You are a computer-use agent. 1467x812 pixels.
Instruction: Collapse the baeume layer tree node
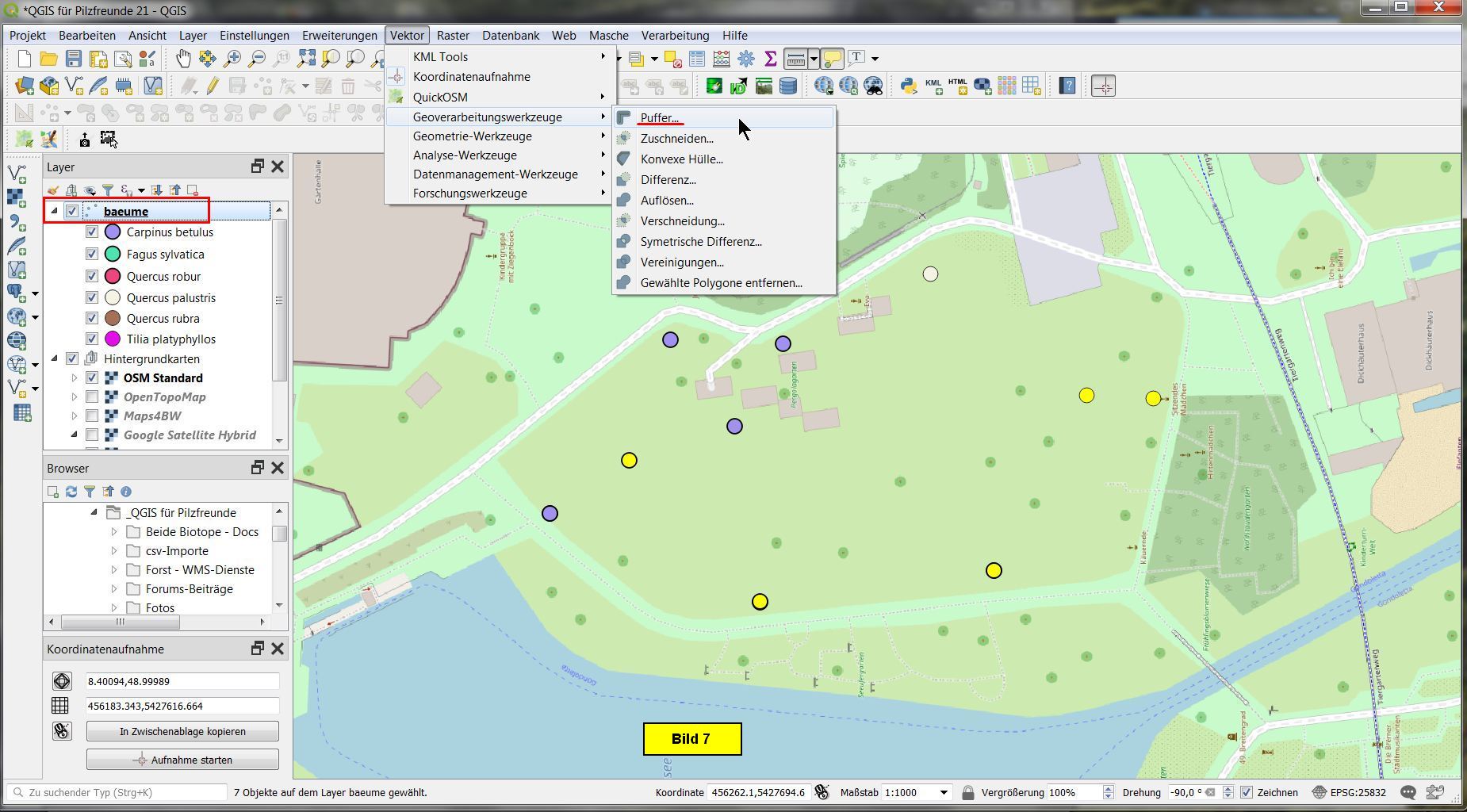tap(55, 211)
